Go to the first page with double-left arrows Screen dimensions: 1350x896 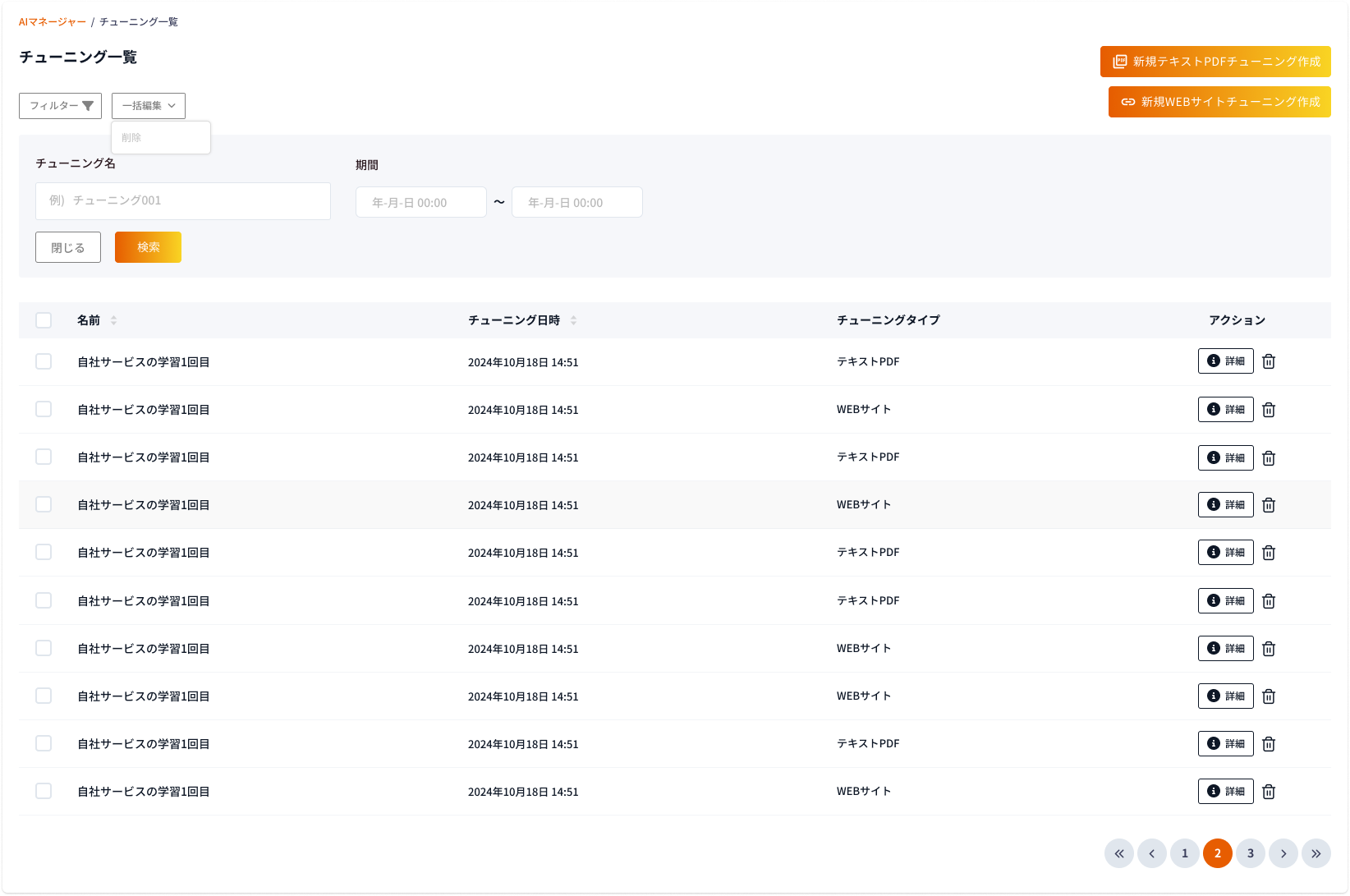tap(1118, 853)
